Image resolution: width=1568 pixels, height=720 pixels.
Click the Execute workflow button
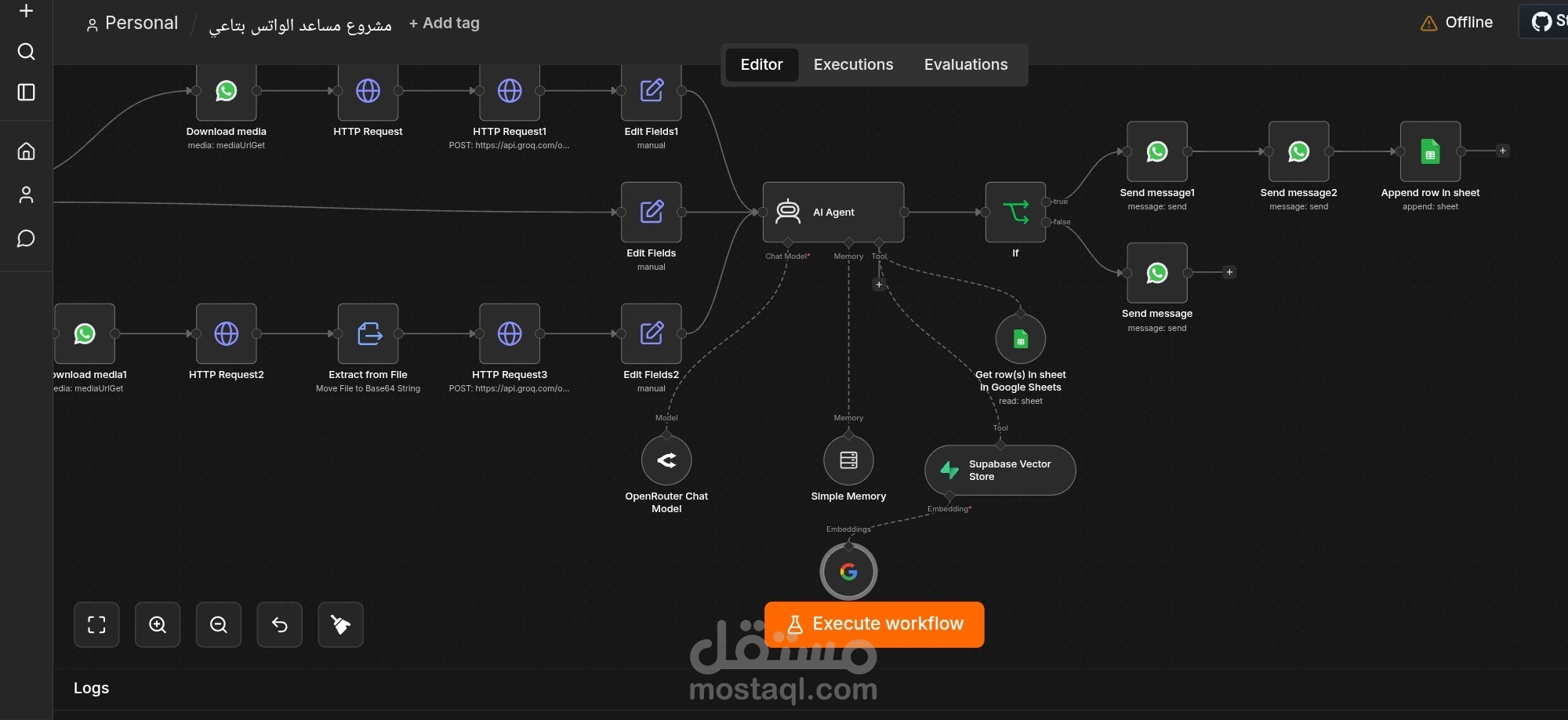(x=874, y=624)
